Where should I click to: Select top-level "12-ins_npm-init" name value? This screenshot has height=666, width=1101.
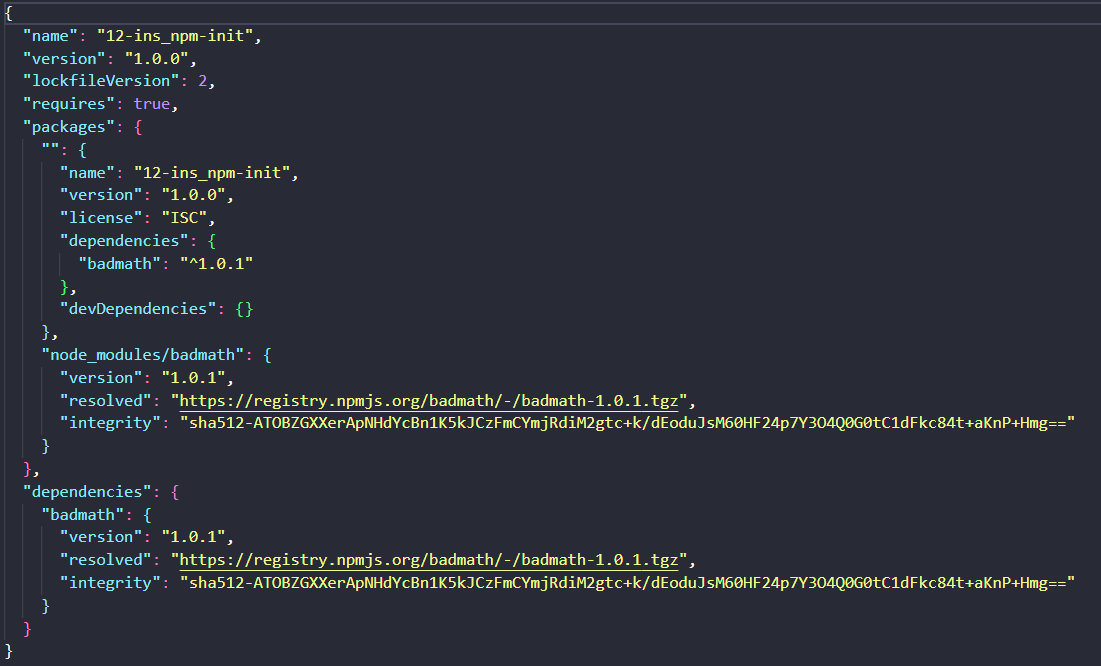coord(175,36)
